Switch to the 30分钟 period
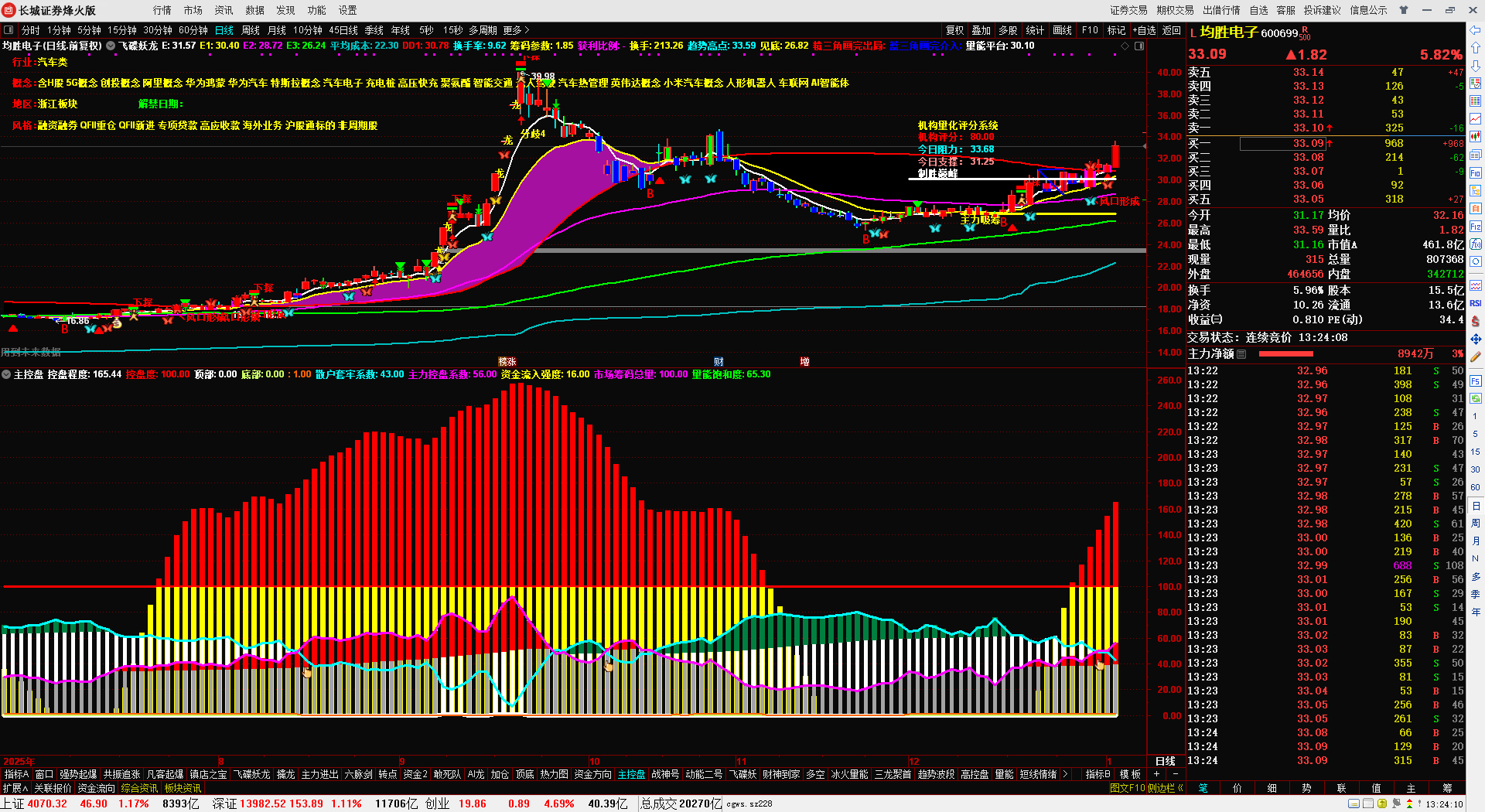 point(158,30)
